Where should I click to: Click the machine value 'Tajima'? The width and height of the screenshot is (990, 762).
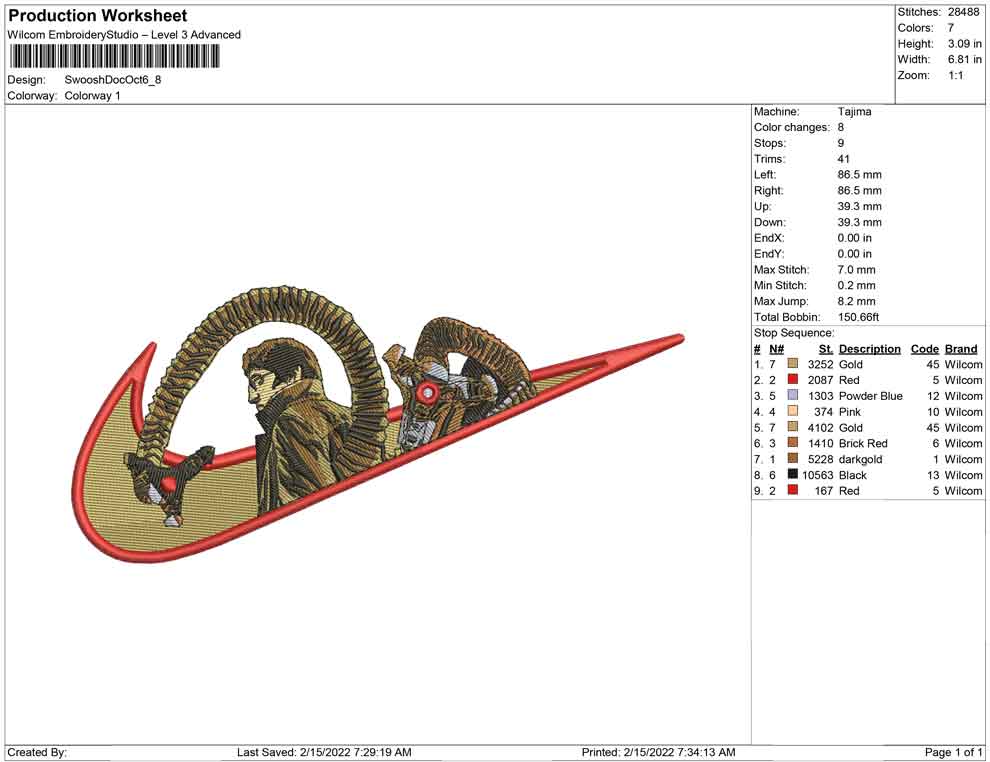(x=854, y=112)
